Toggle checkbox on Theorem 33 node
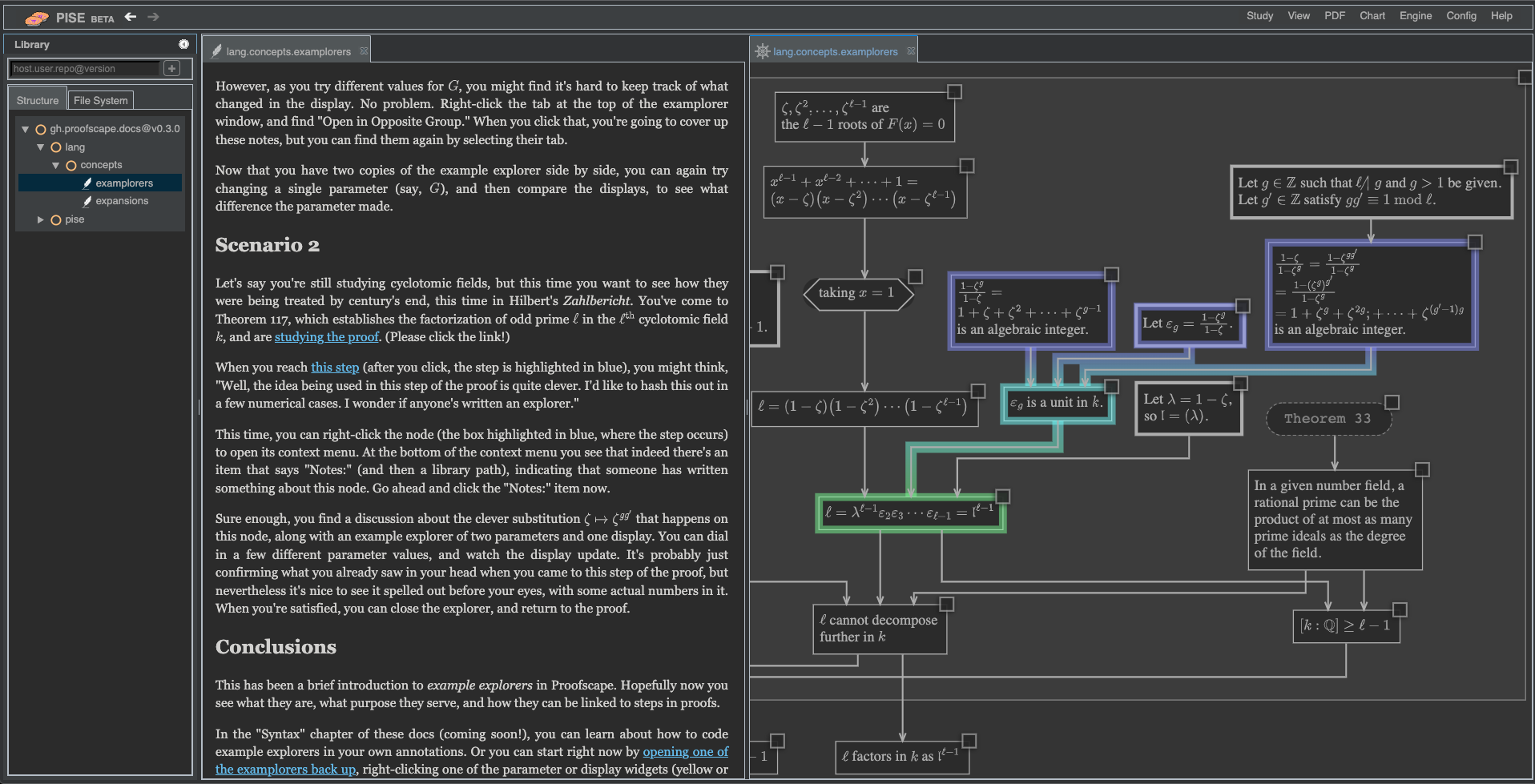The height and width of the screenshot is (784, 1535). (x=1392, y=402)
